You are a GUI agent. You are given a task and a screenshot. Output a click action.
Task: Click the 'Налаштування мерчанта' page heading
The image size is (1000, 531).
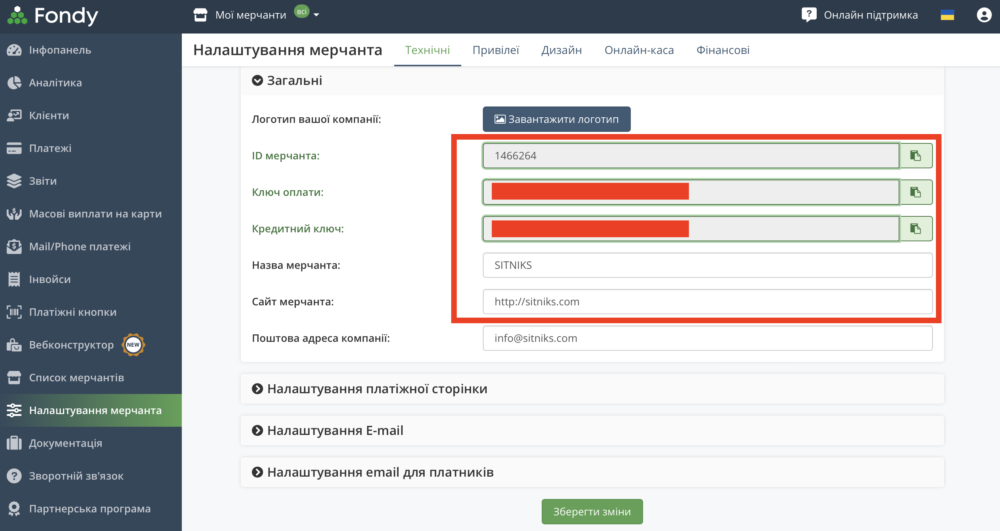(x=288, y=50)
